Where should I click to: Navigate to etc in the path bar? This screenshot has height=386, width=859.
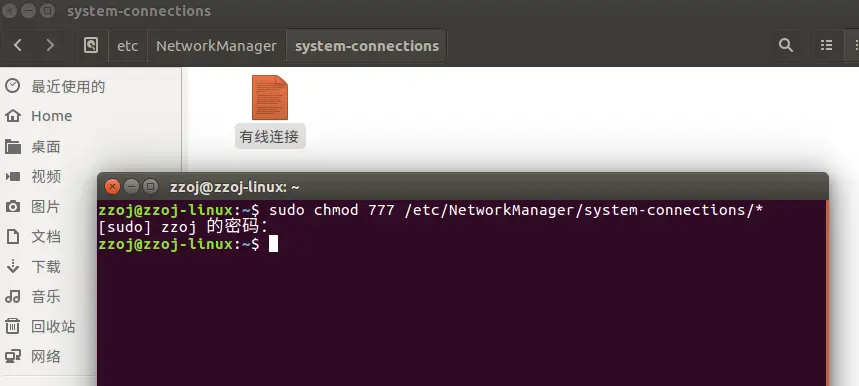[128, 45]
